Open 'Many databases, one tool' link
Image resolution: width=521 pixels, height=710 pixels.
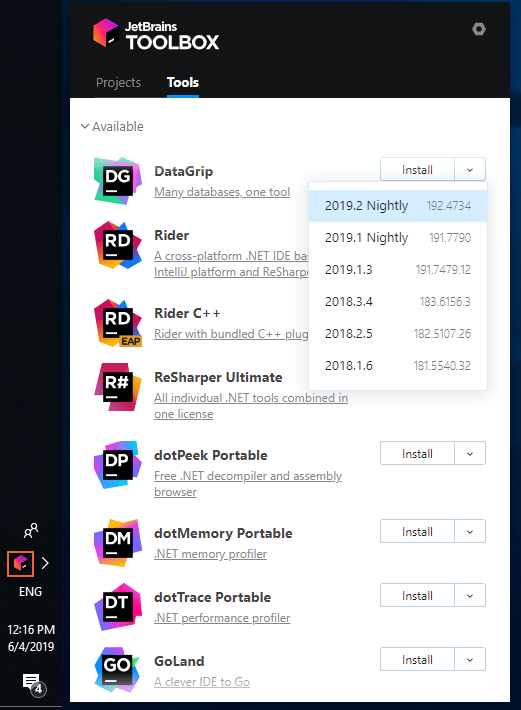click(x=222, y=192)
